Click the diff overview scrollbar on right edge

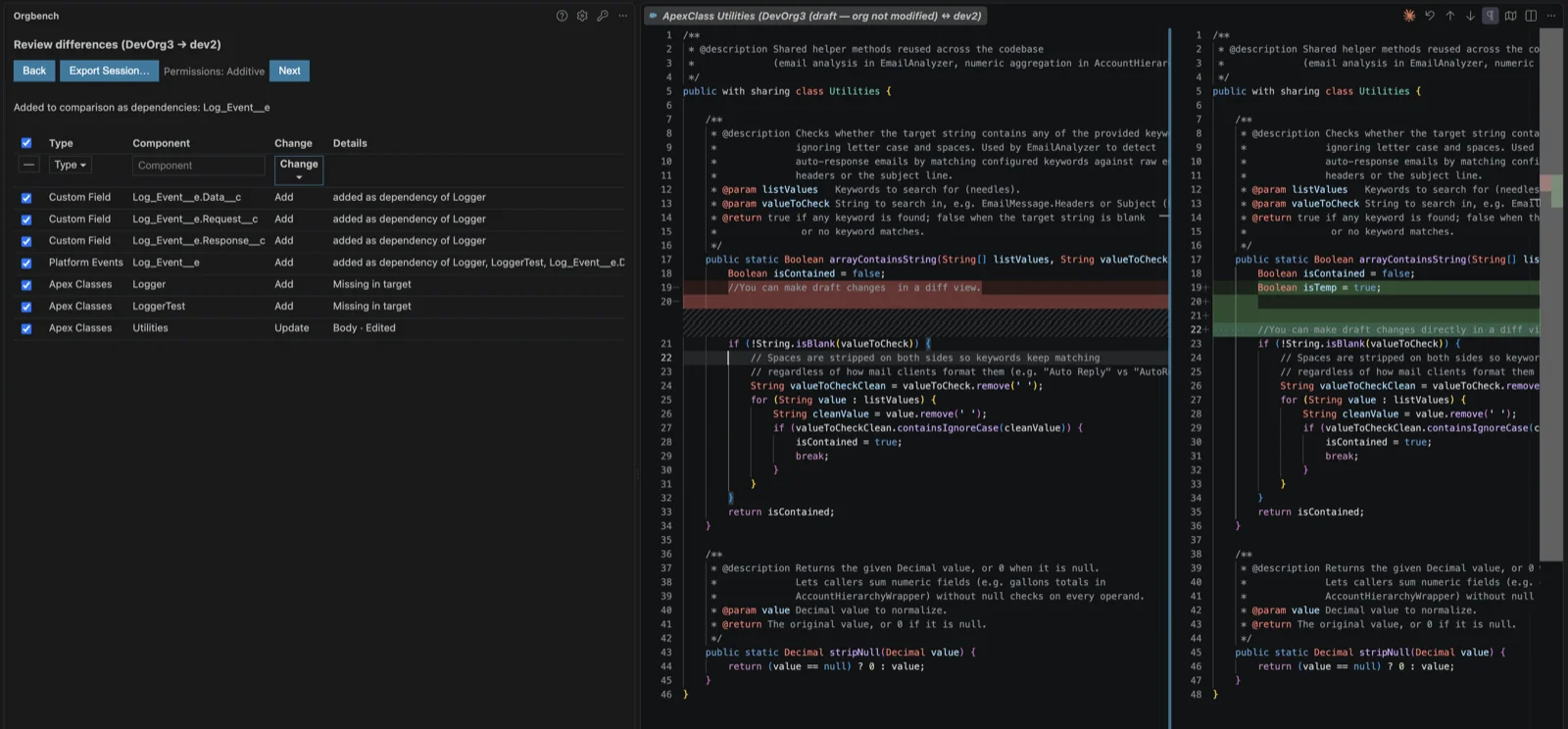point(1551,294)
